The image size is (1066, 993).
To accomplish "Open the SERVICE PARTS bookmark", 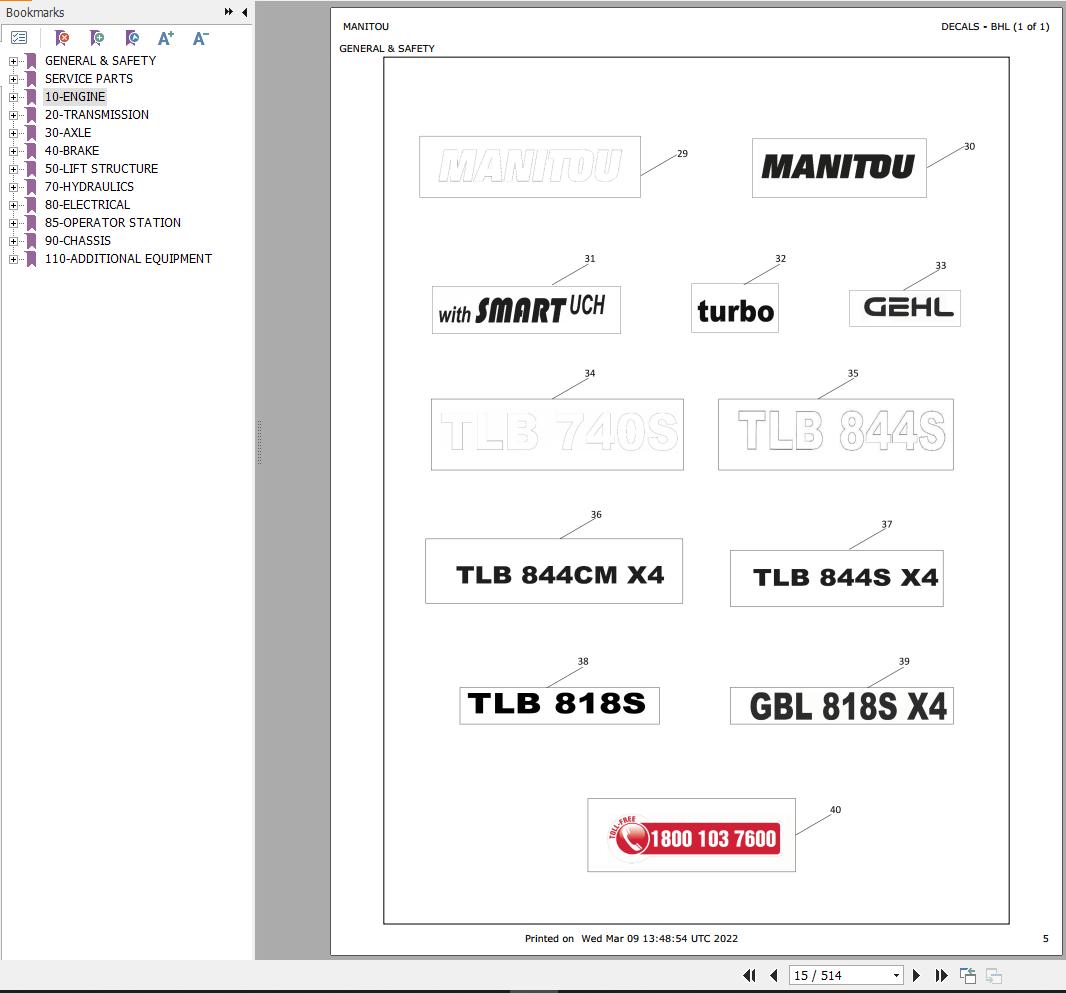I will click(x=88, y=78).
